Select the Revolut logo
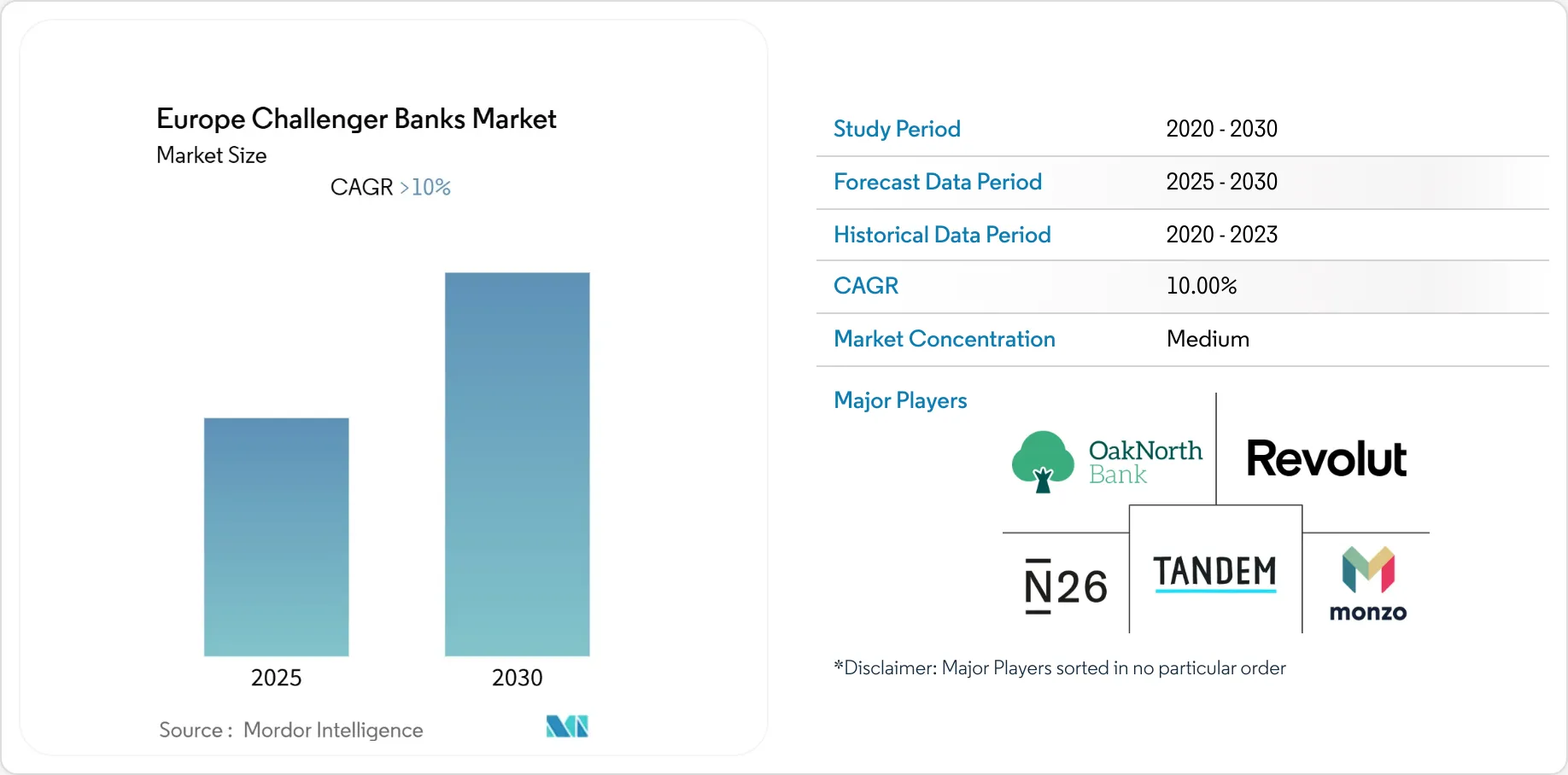Viewport: 1568px width, 775px height. click(x=1326, y=458)
